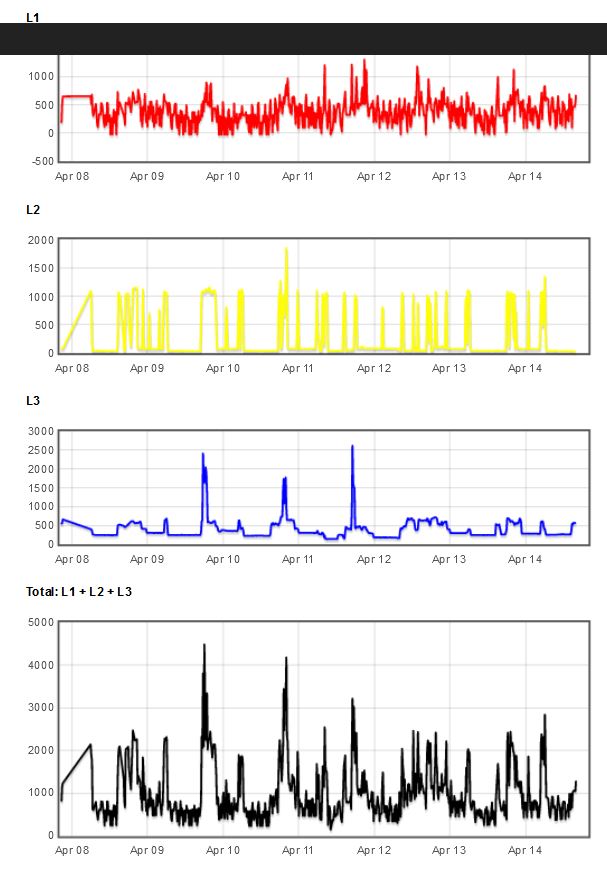Click the -500 value on L1 axis
The height and width of the screenshot is (879, 607).
click(x=41, y=161)
